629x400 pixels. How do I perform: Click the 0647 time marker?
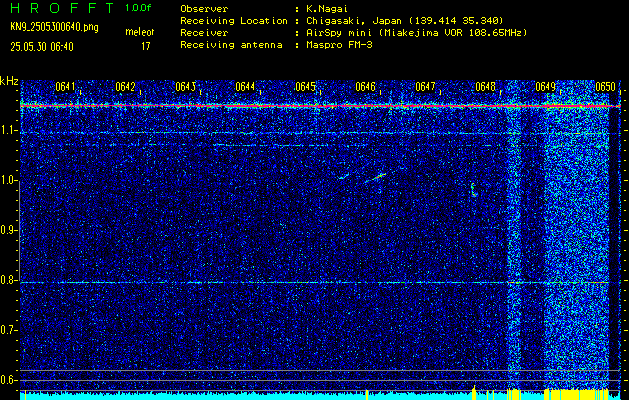tap(425, 87)
